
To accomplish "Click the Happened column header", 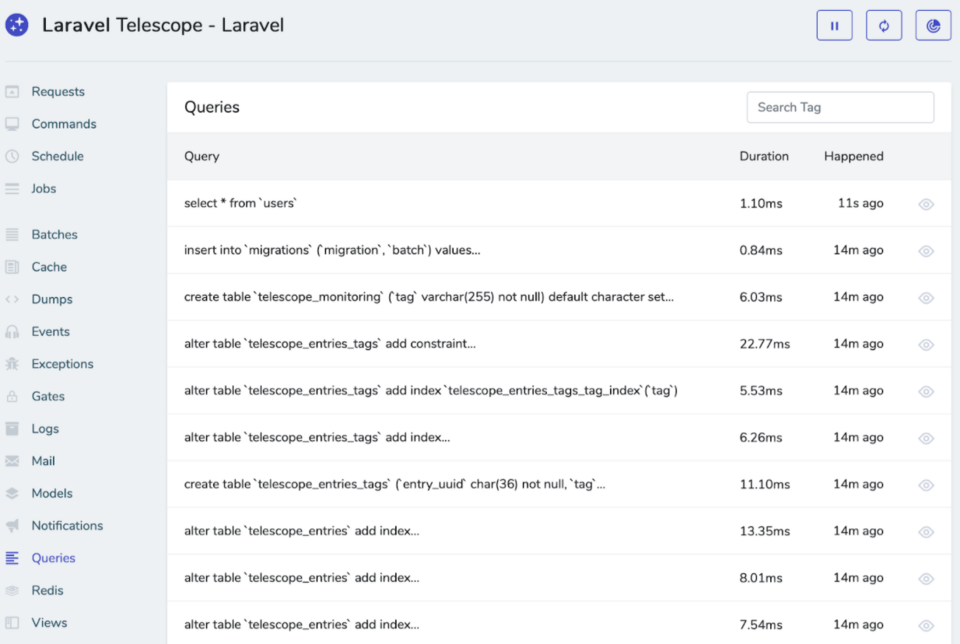I will [853, 156].
